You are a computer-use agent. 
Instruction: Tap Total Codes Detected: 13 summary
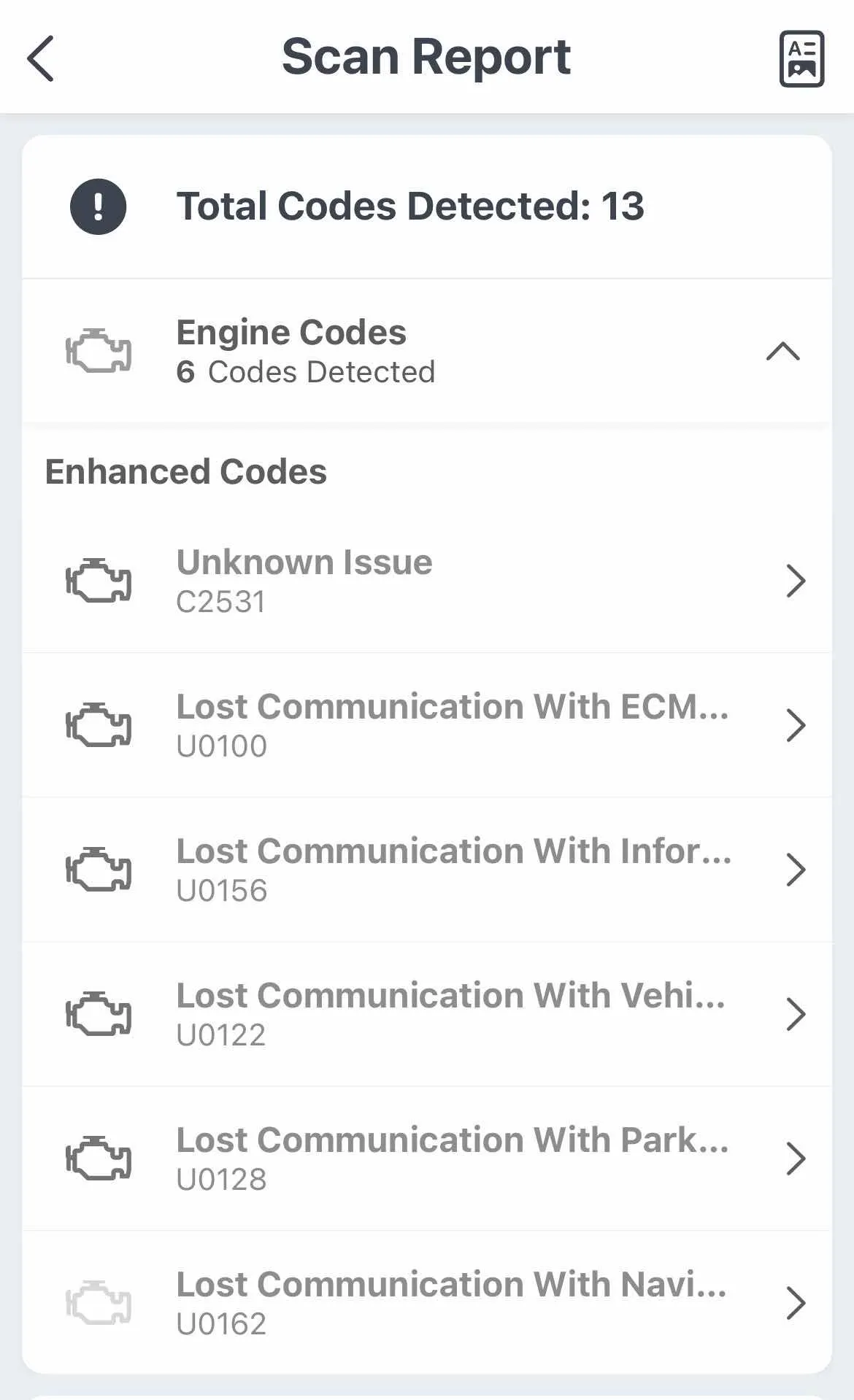tap(410, 206)
